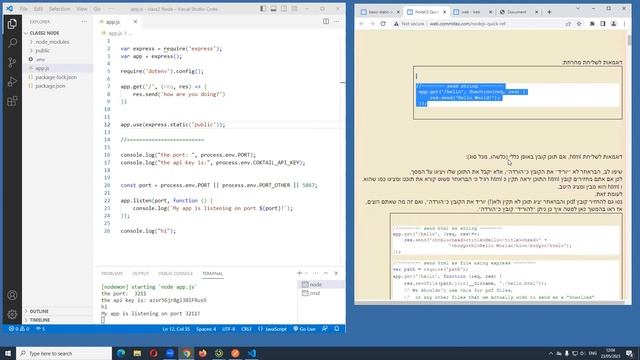
Task: Open the new terminal launch profile dropdown
Action: (306, 273)
